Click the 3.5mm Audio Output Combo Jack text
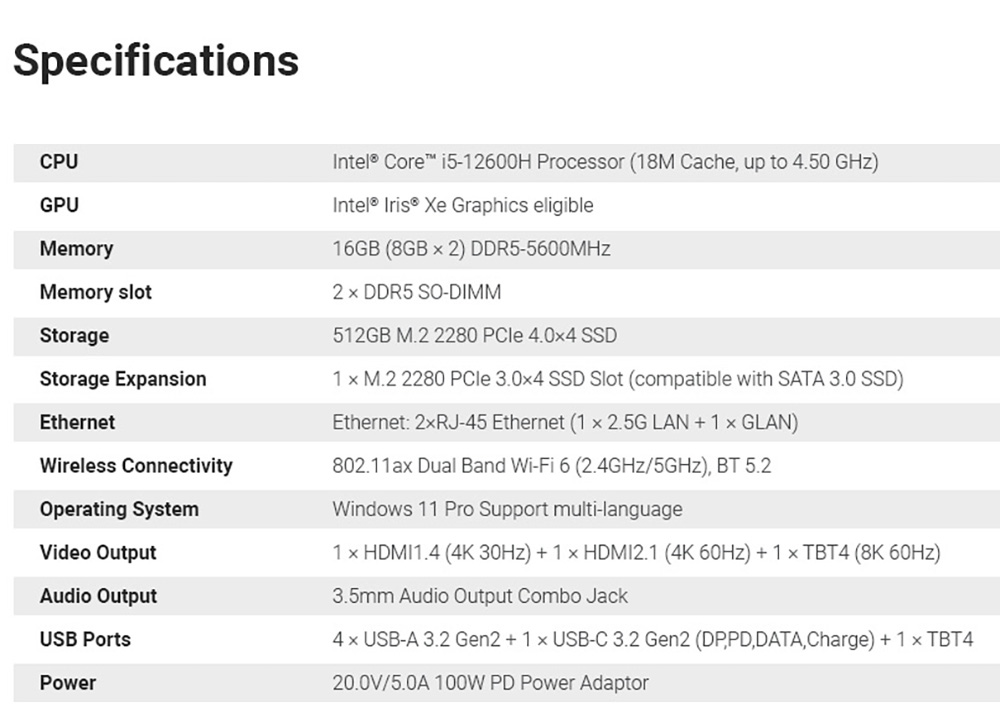 480,596
